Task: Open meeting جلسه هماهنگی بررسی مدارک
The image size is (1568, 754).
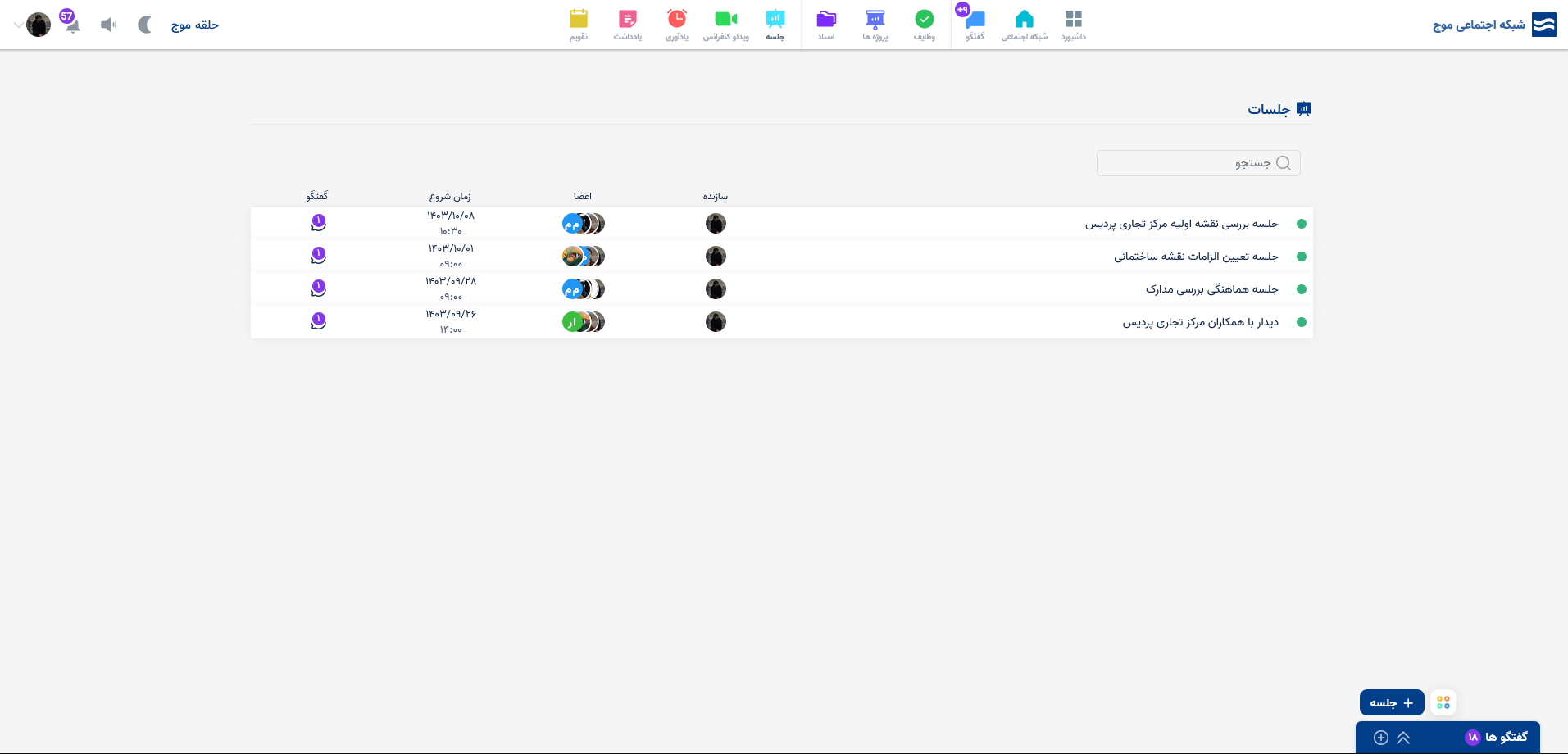Action: pyautogui.click(x=1211, y=289)
